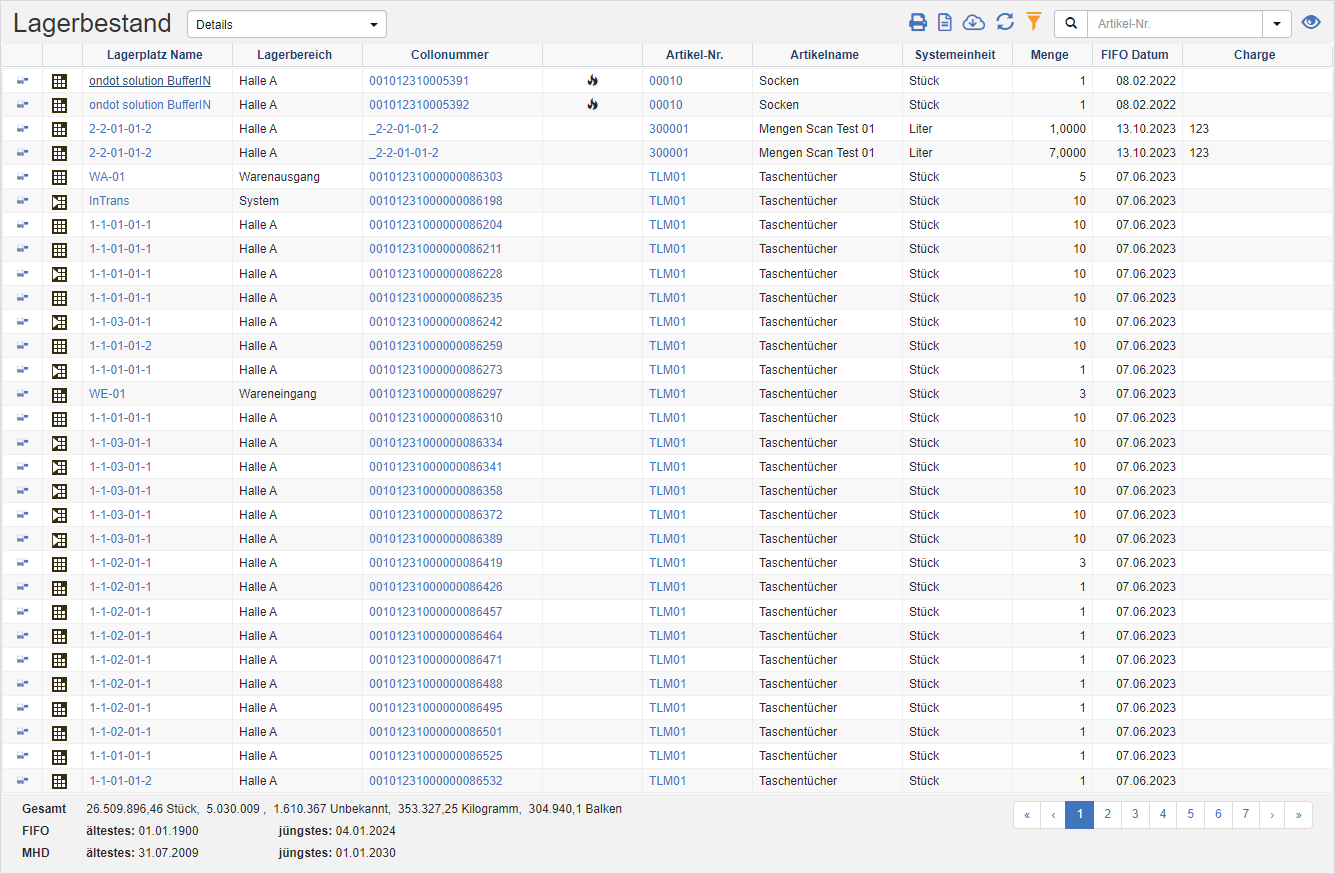Open the orange filter funnel
This screenshot has width=1335, height=874.
[x=1034, y=22]
